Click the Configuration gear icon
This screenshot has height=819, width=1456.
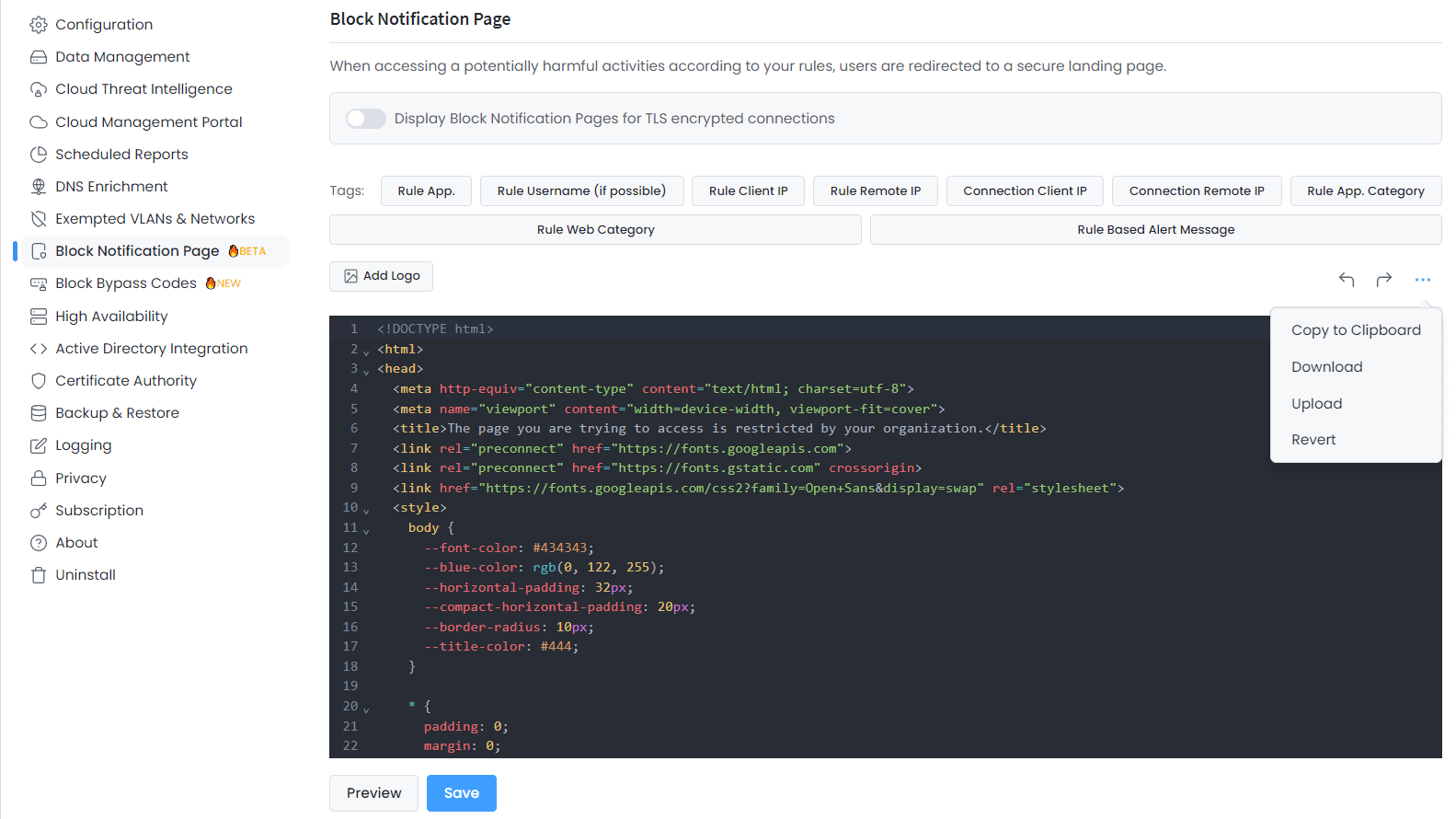click(x=39, y=25)
